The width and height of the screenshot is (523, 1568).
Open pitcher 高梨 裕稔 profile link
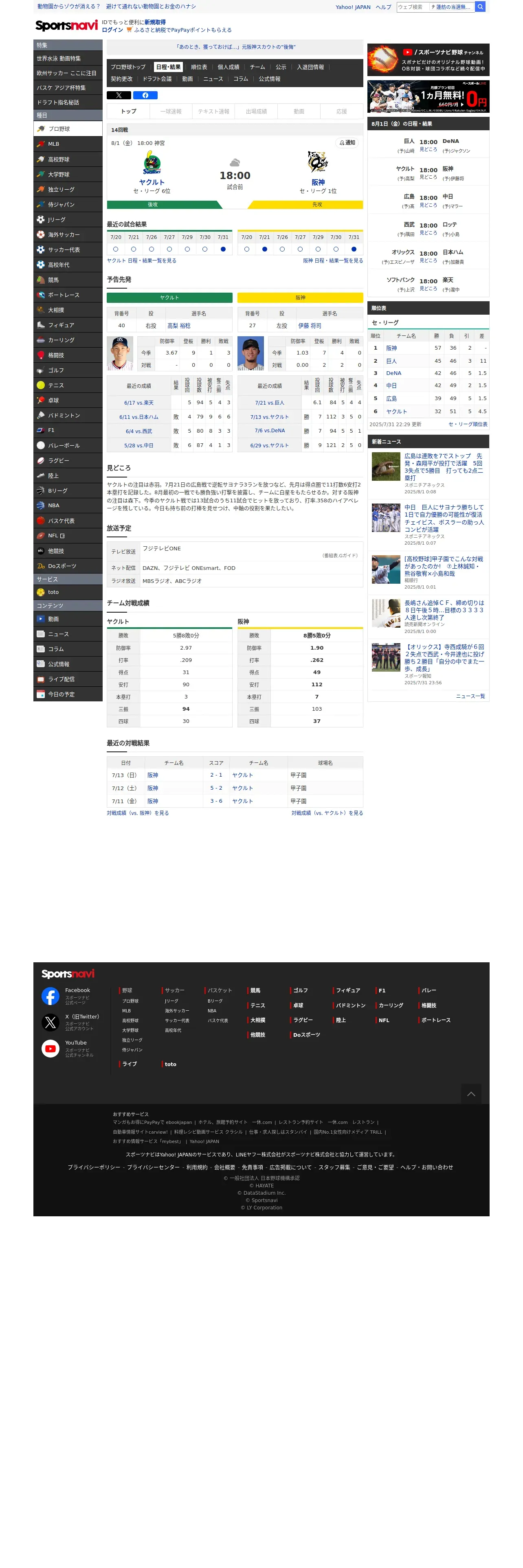179,326
